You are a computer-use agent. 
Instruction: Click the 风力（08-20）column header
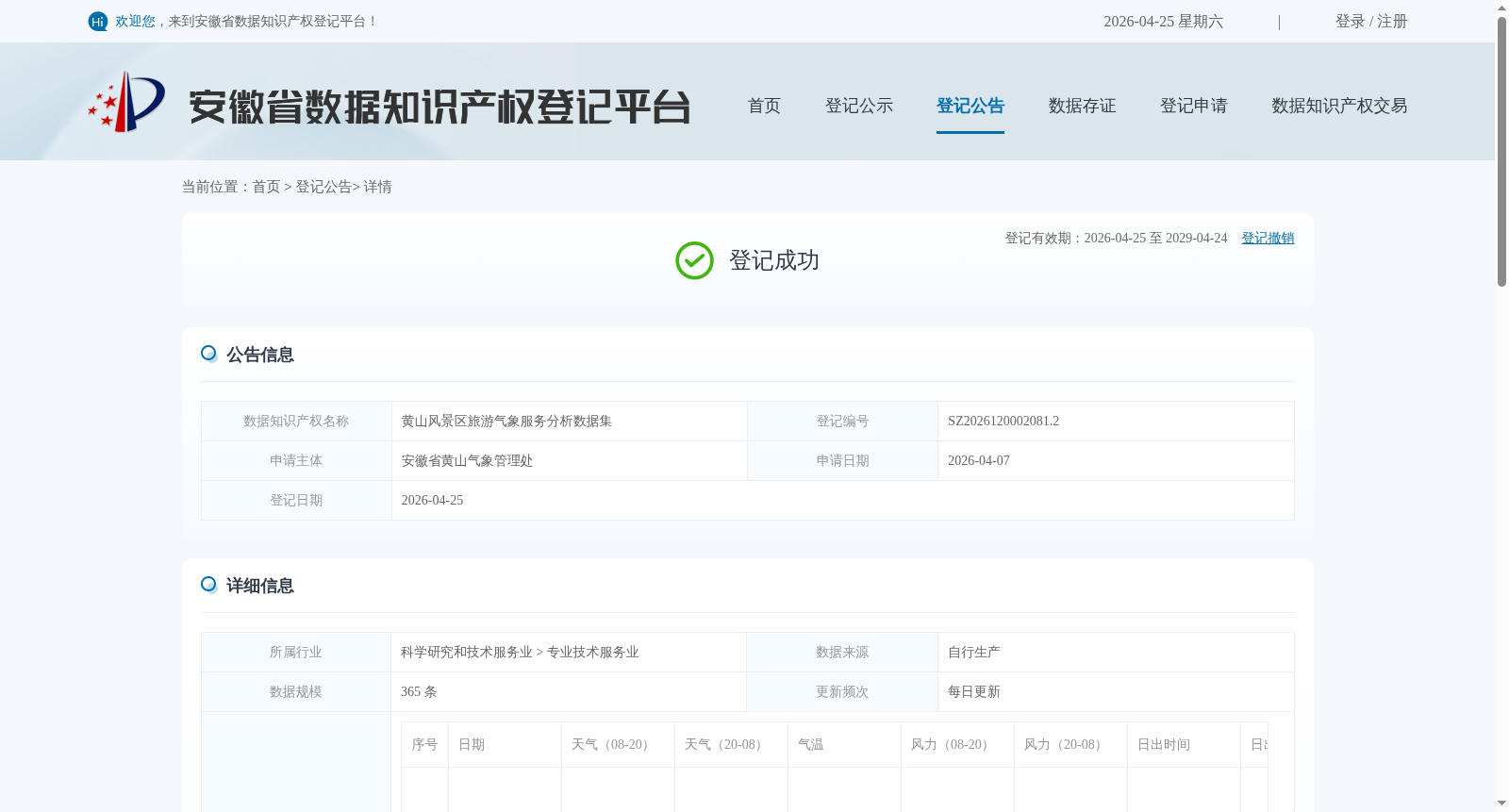(x=957, y=745)
